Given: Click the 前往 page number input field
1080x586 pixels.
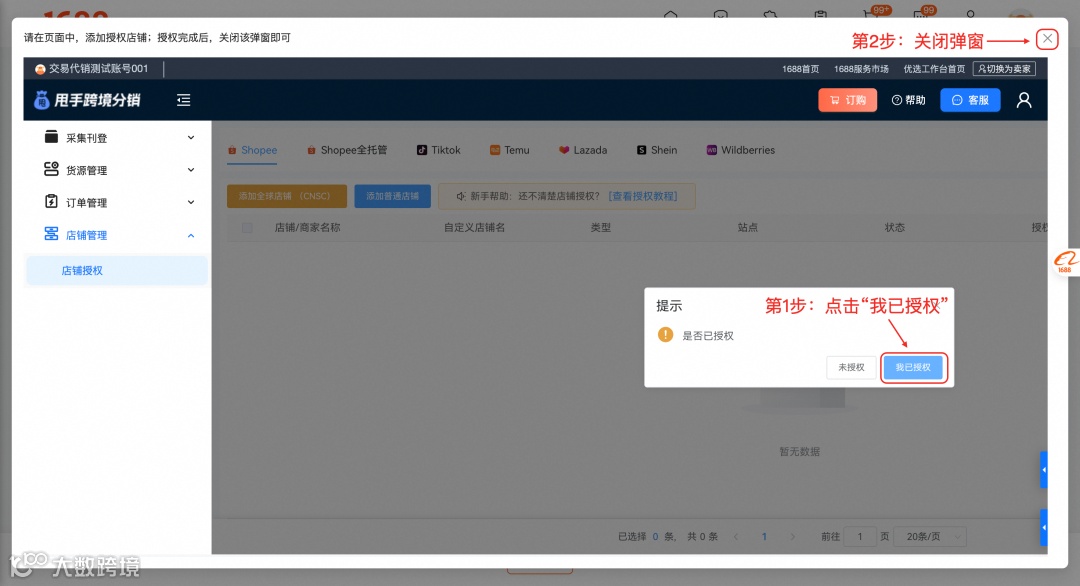Looking at the screenshot, I should (x=860, y=536).
